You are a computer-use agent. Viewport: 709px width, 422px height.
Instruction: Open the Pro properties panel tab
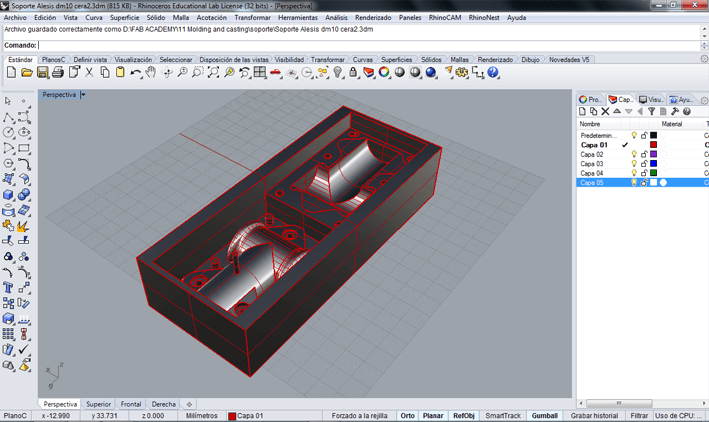(591, 99)
